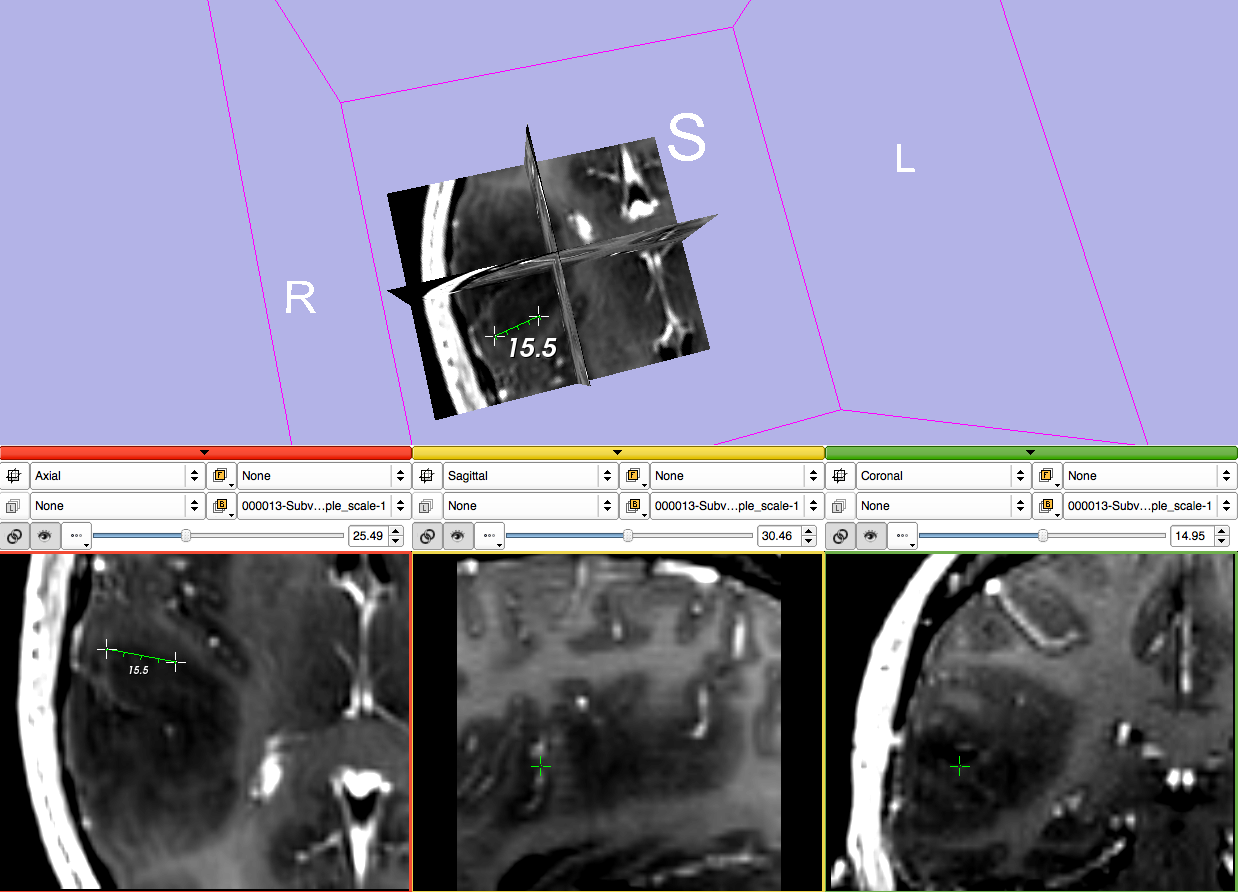Toggle slice linking in the Axial view
This screenshot has height=892, width=1238.
[x=15, y=536]
